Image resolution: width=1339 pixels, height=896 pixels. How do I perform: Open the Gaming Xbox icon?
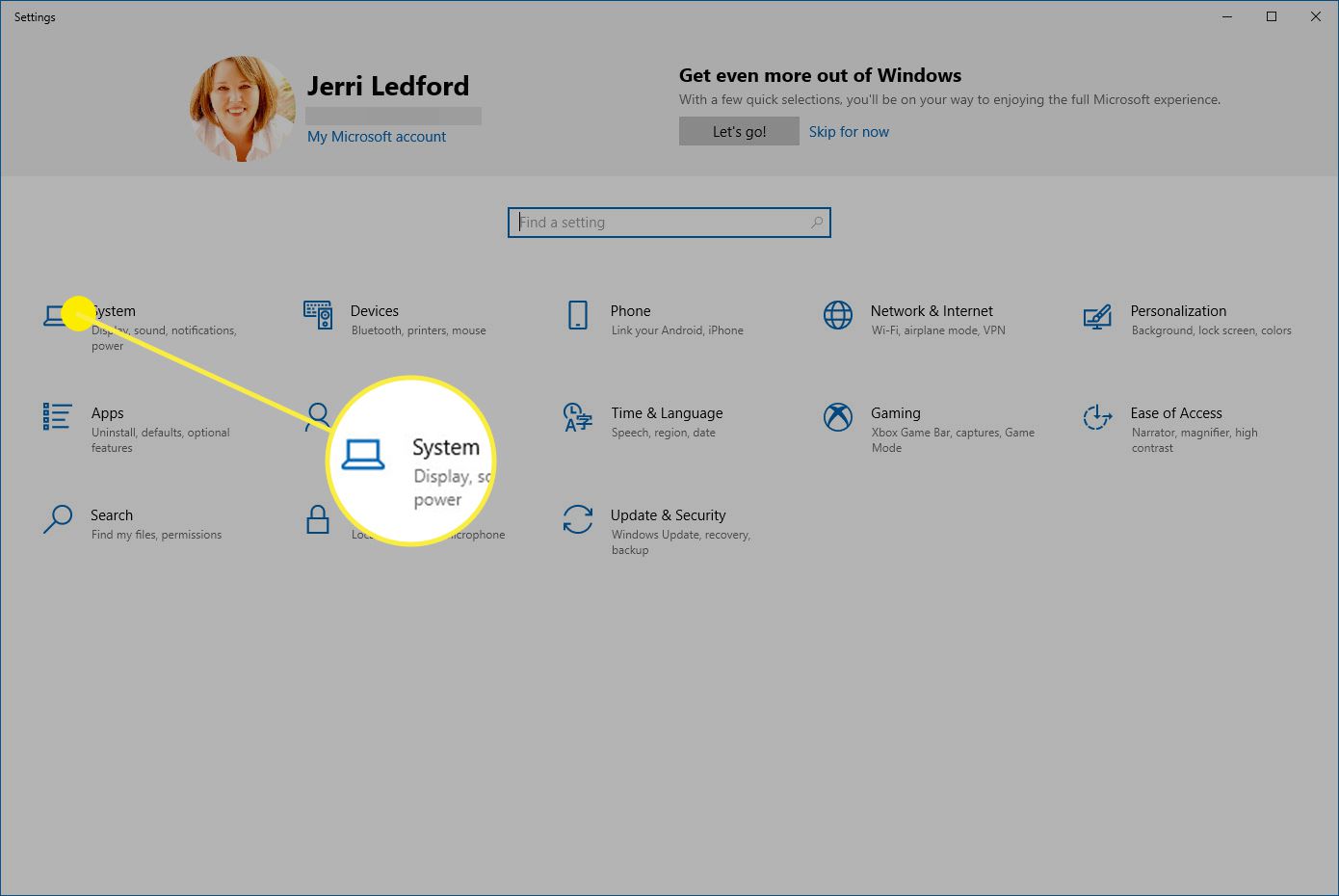(x=838, y=417)
